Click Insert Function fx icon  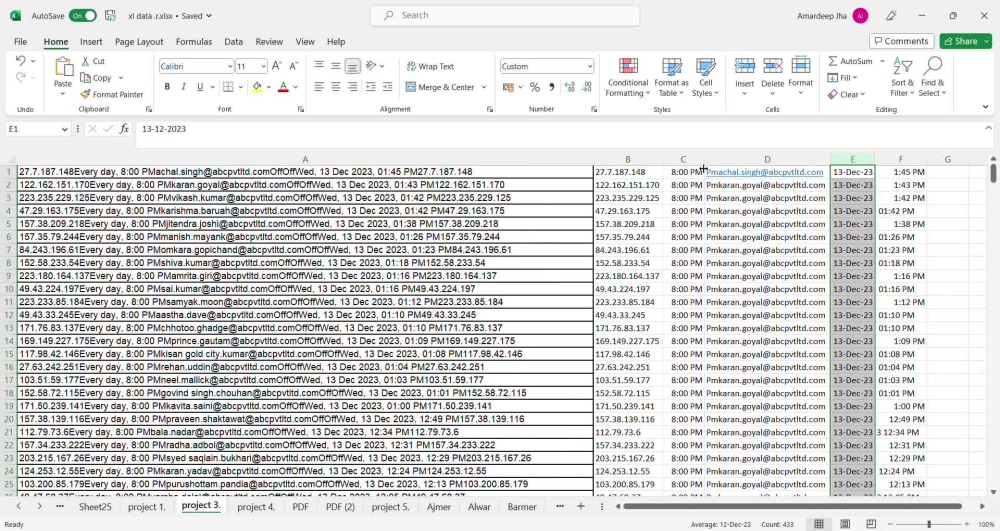(x=124, y=129)
